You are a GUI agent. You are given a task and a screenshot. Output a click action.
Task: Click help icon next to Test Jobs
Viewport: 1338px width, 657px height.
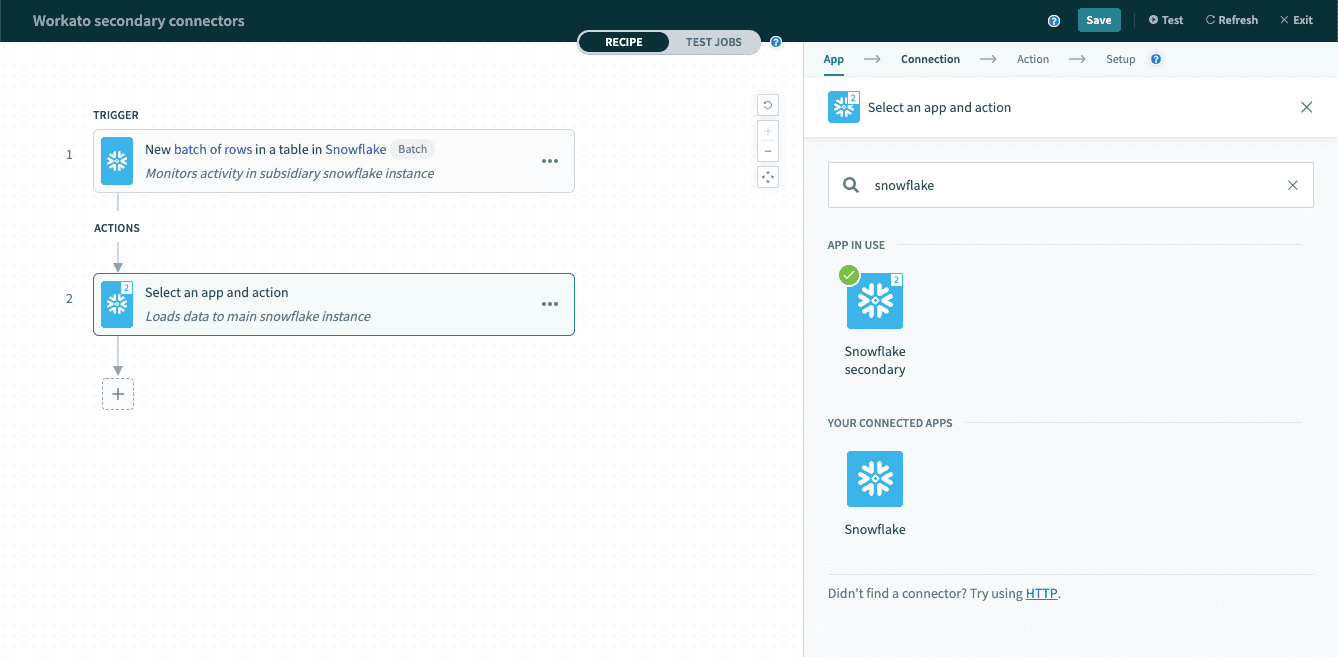coord(776,42)
